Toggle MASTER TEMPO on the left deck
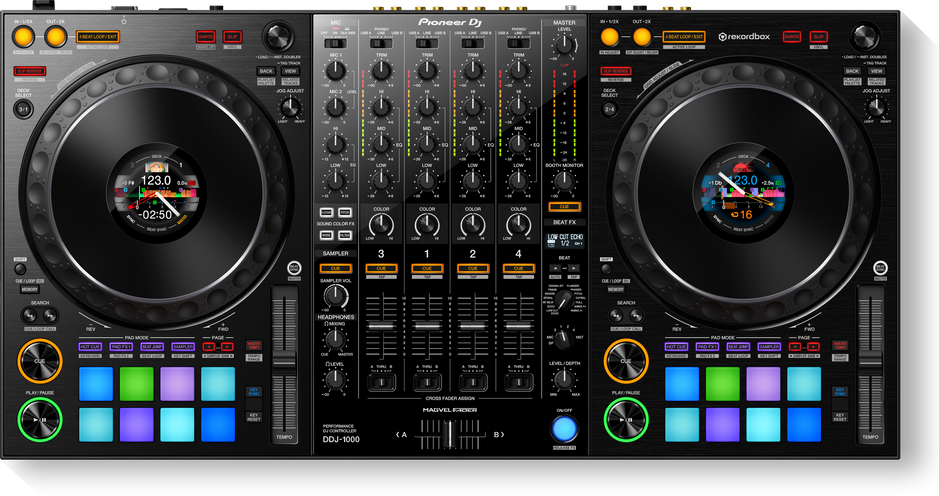Screen dimensions: 939x496 pyautogui.click(x=254, y=346)
